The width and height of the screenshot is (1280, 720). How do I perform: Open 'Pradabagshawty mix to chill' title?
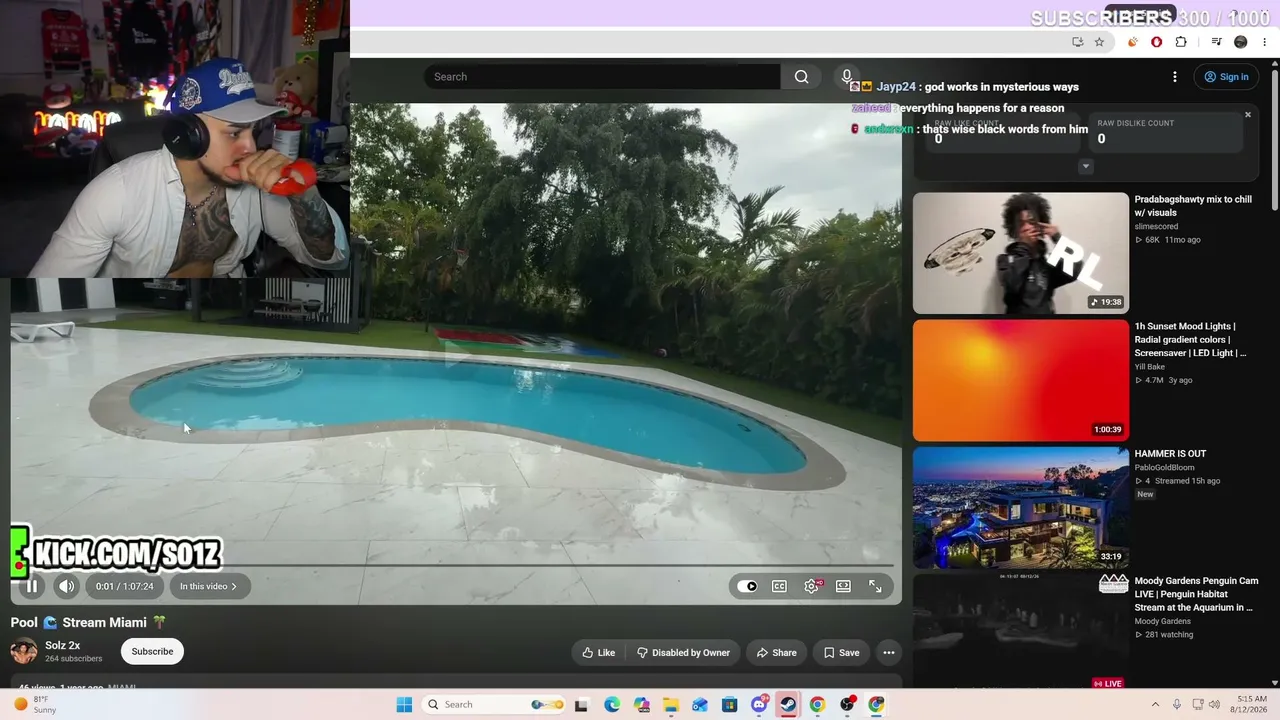point(1193,206)
